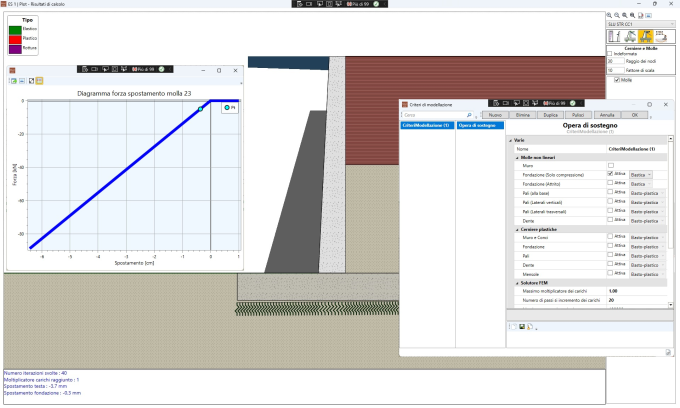Select Opera di sostegno category item
The width and height of the screenshot is (680, 408).
click(480, 125)
